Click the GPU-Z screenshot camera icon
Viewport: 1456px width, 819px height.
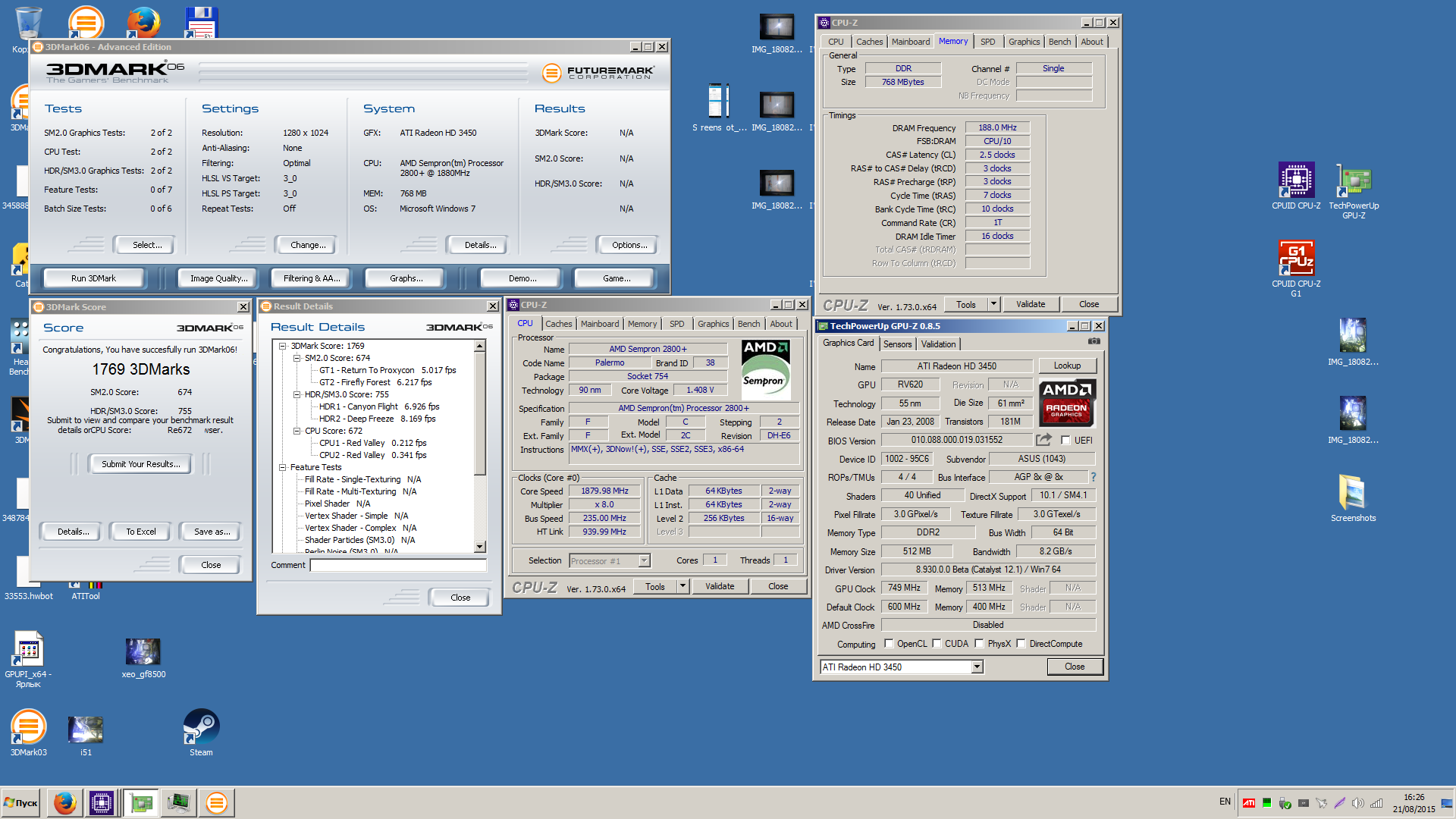1094,341
